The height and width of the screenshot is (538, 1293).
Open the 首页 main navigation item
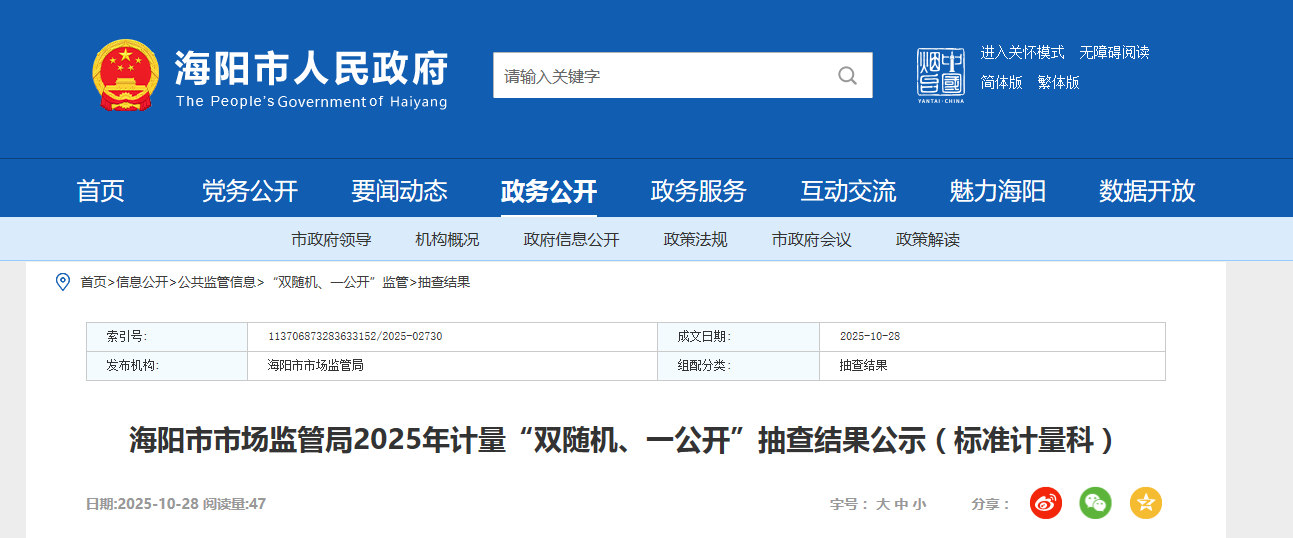(x=101, y=190)
